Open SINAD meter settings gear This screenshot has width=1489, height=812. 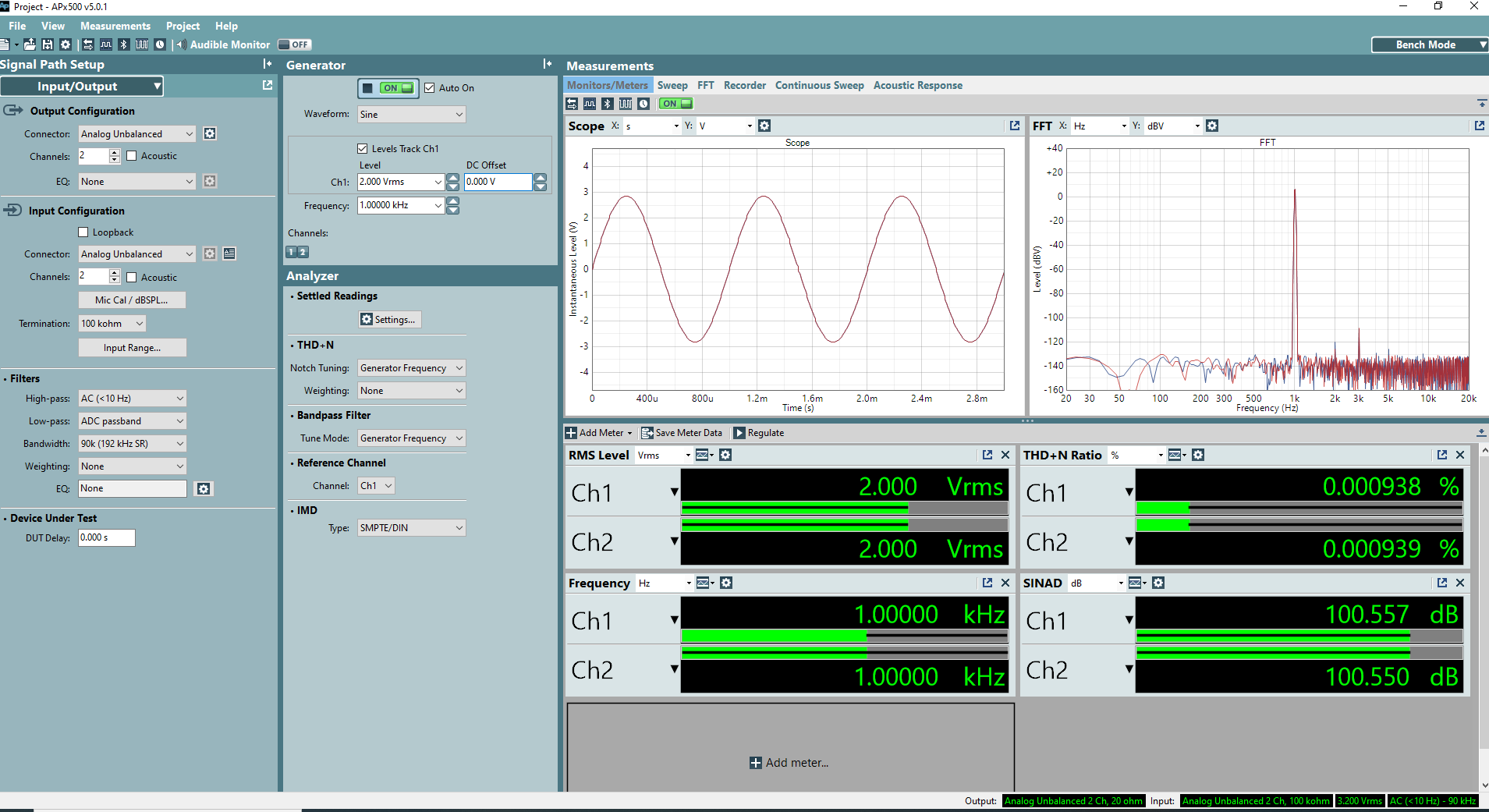coord(1158,583)
